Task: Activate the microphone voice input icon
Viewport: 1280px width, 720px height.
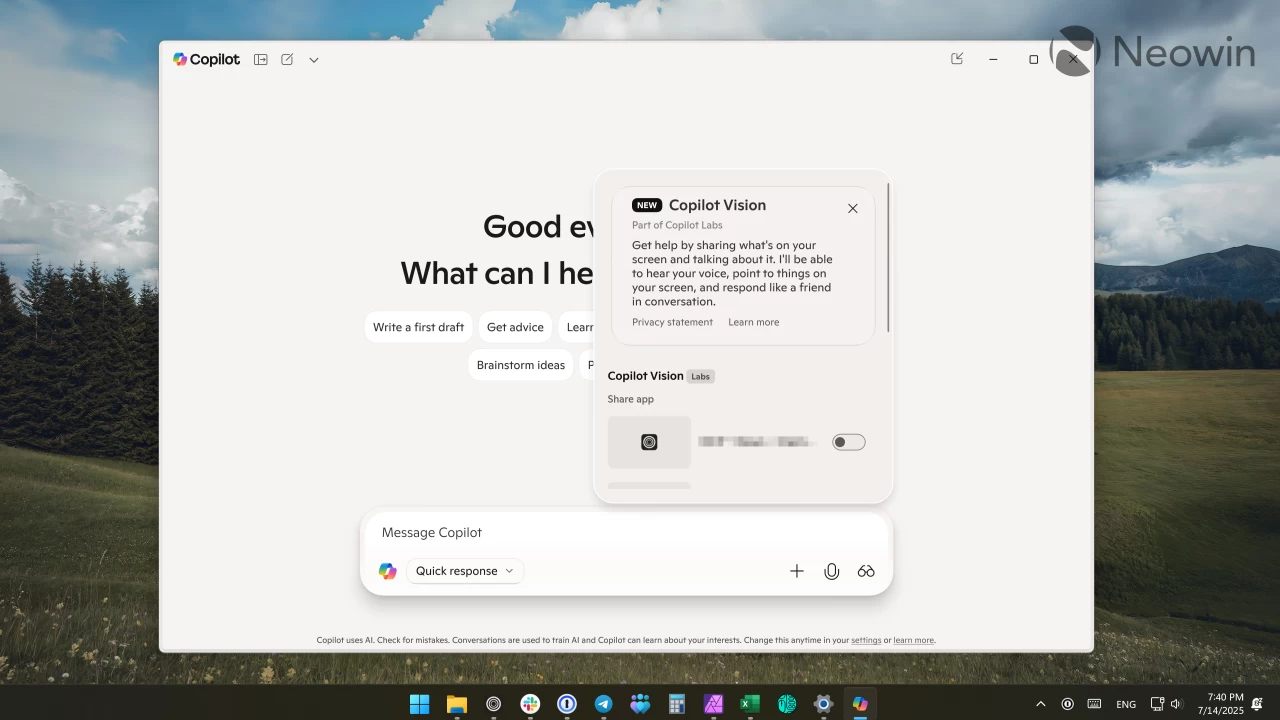Action: point(831,571)
